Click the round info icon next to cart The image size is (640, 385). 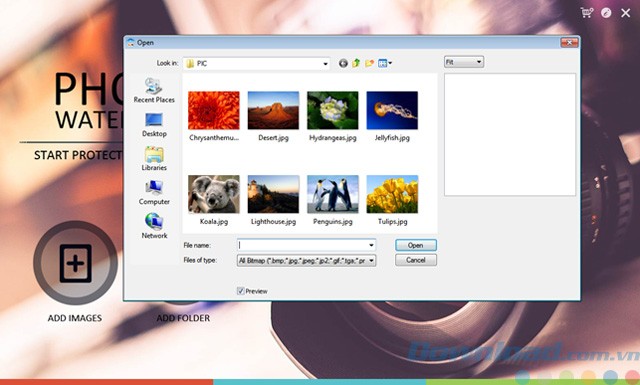[x=606, y=13]
